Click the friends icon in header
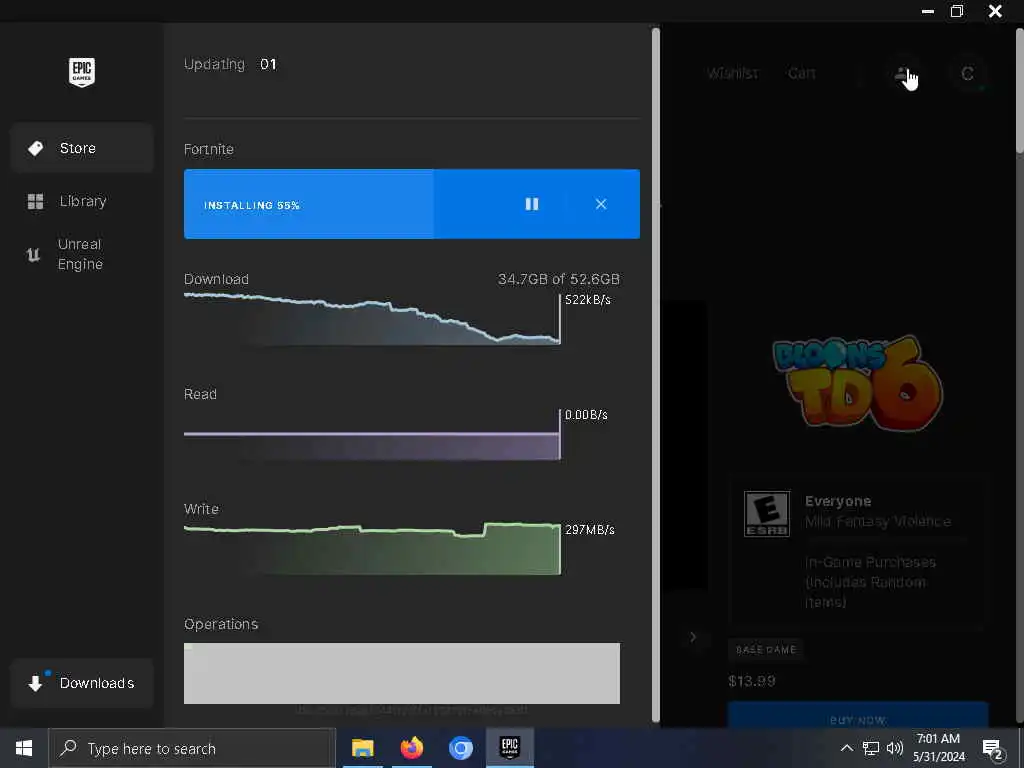The image size is (1024, 768). 902,74
